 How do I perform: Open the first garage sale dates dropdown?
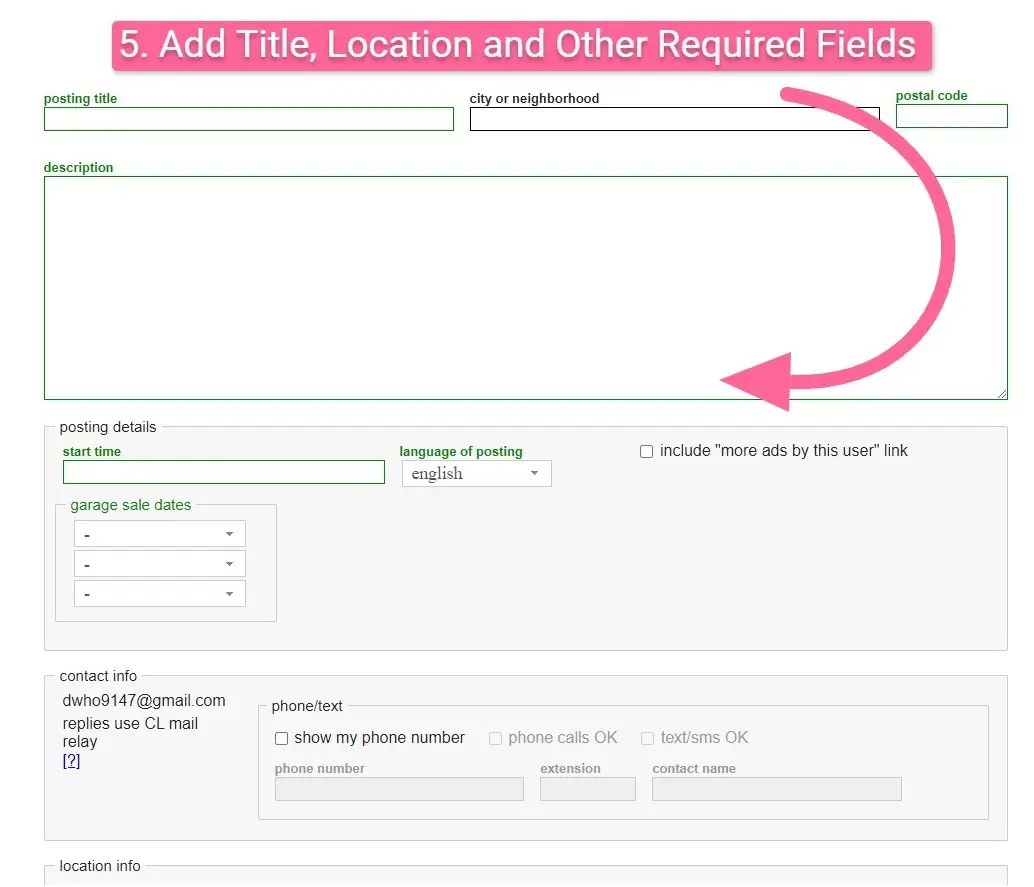point(160,534)
